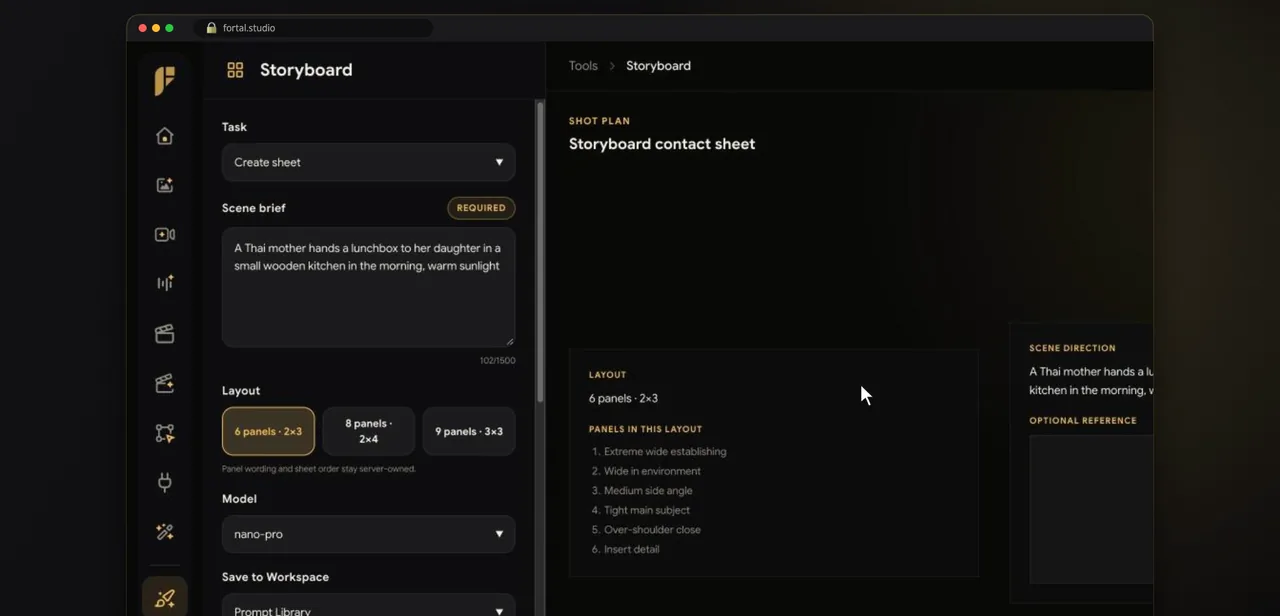Open the audio waveform tool icon
The width and height of the screenshot is (1280, 616).
click(x=165, y=283)
